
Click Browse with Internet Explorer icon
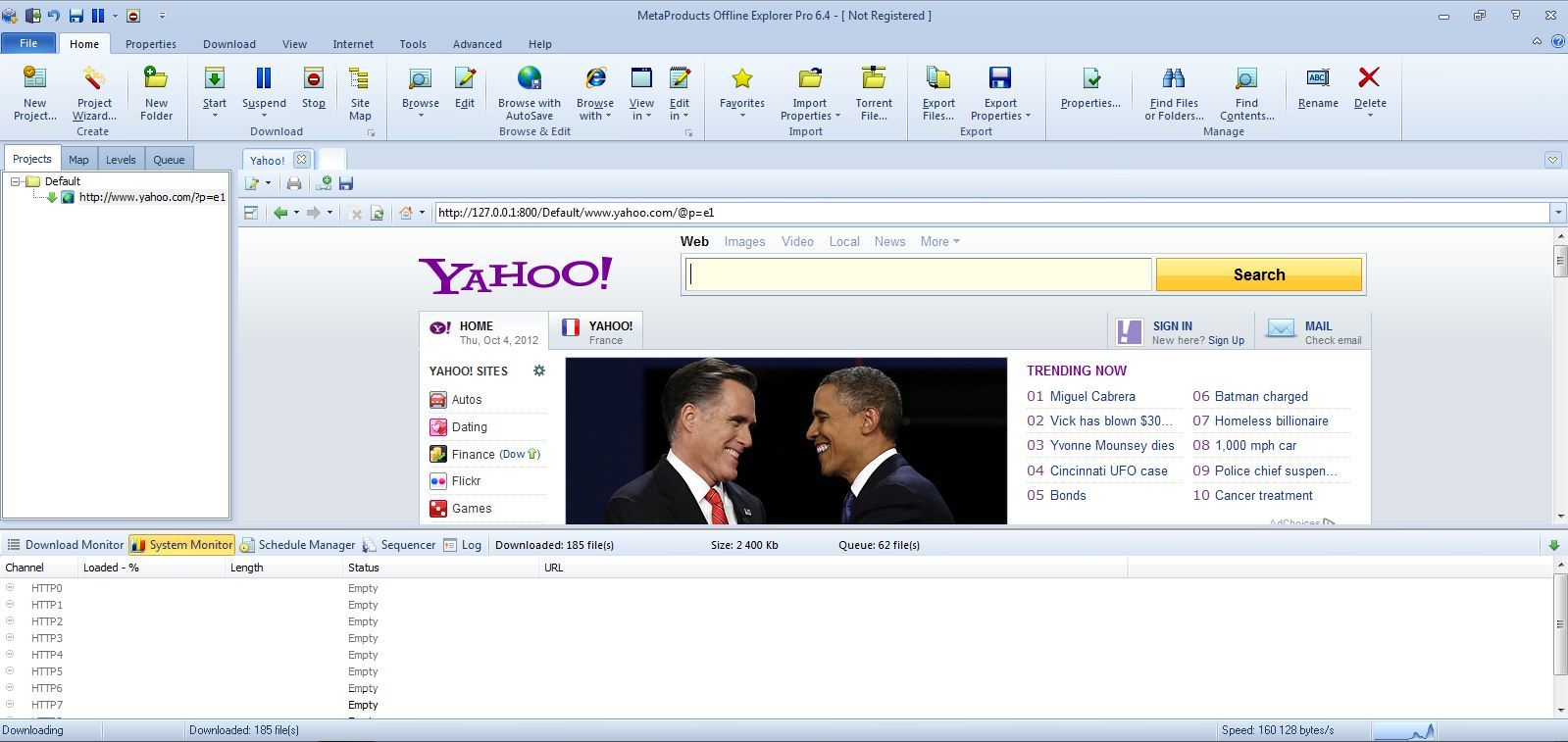click(x=595, y=78)
